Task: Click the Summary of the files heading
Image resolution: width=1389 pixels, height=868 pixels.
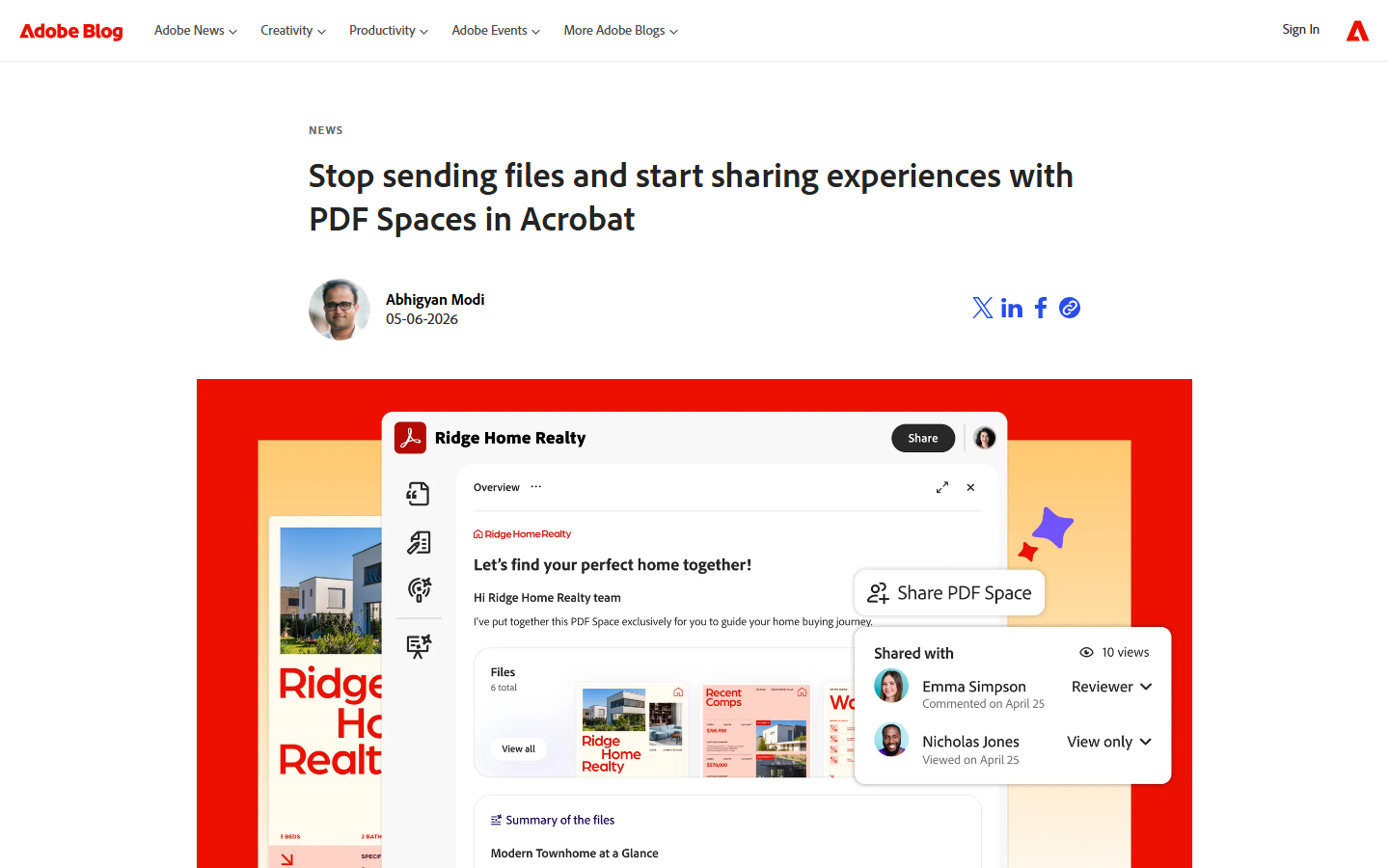Action: point(560,821)
